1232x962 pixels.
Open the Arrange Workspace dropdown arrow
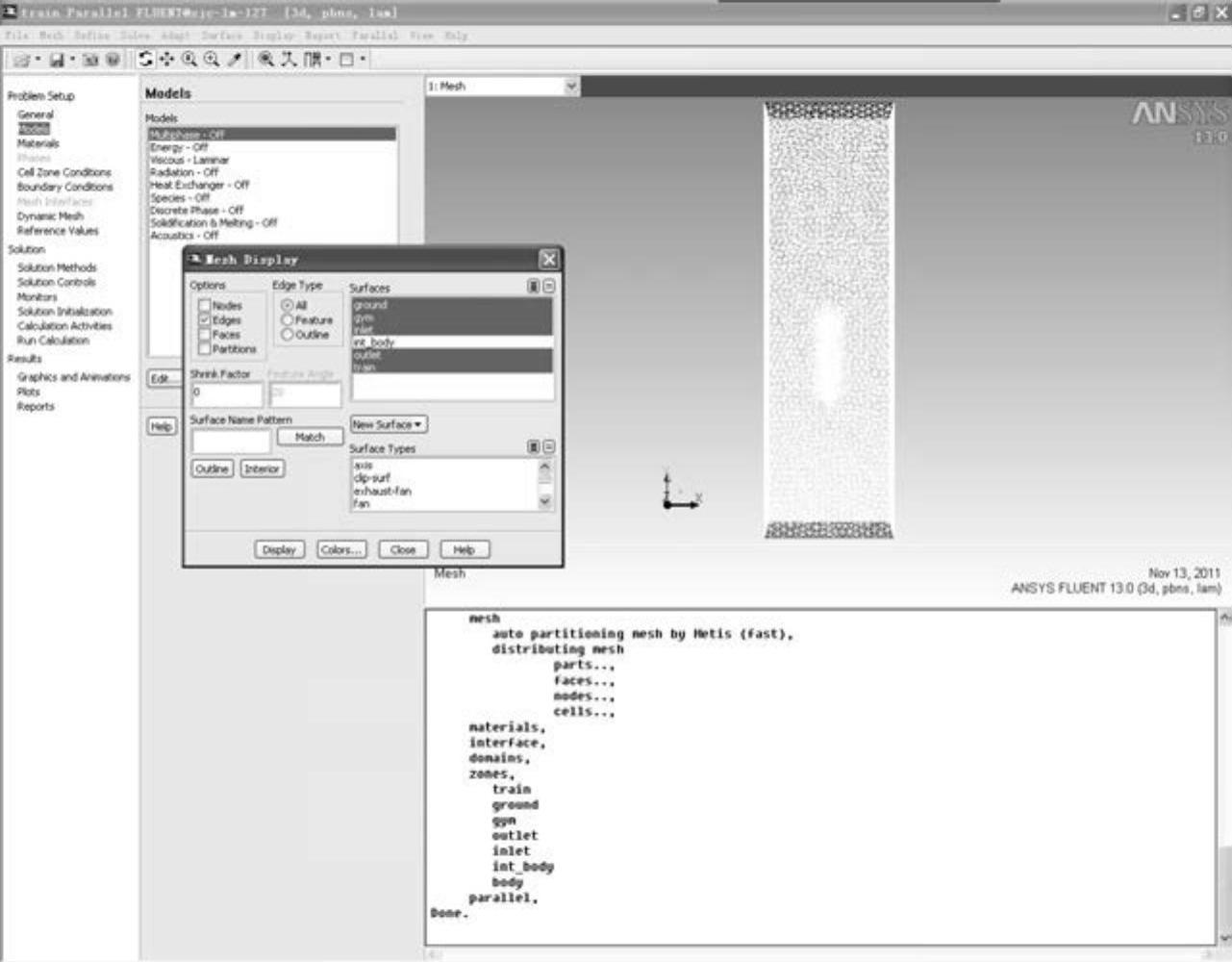[329, 60]
